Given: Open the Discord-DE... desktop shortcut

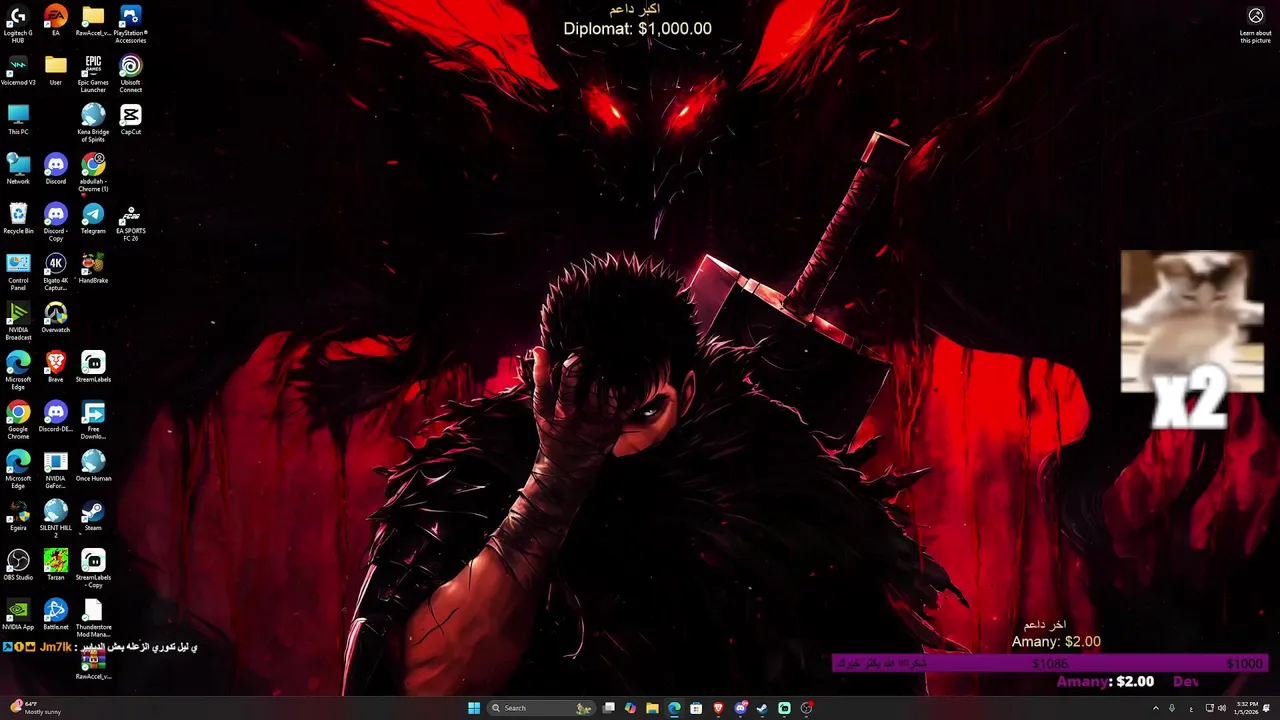Looking at the screenshot, I should pos(56,416).
